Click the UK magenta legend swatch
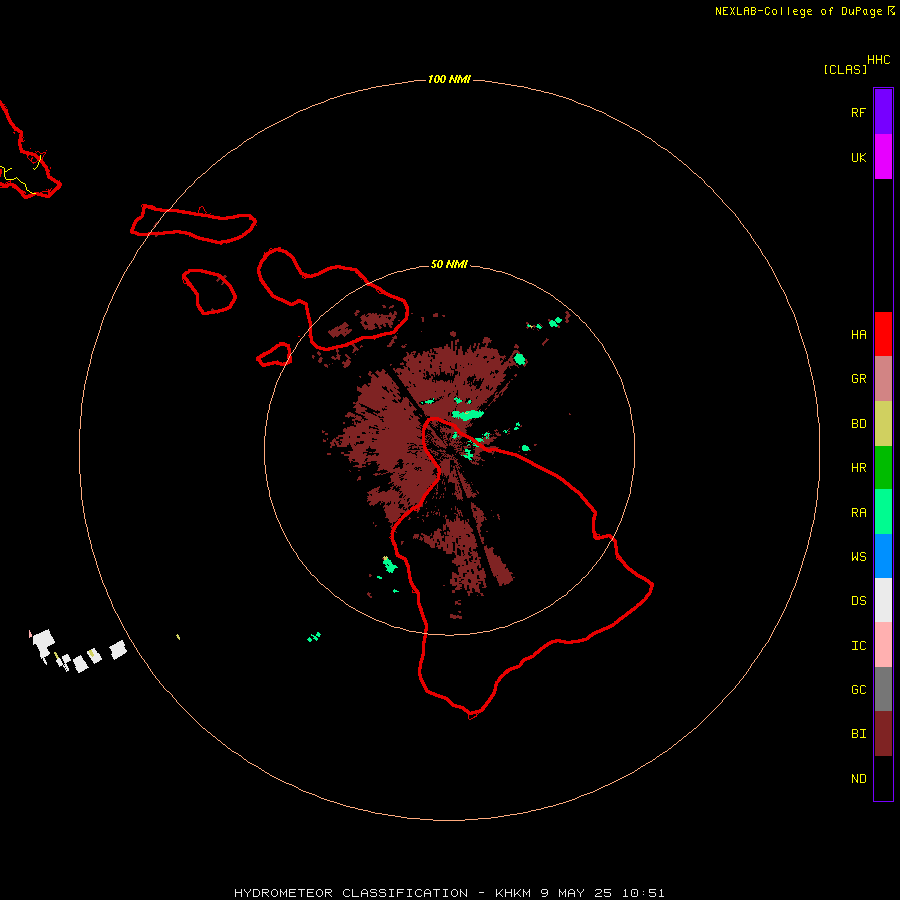This screenshot has height=900, width=900. pos(883,157)
